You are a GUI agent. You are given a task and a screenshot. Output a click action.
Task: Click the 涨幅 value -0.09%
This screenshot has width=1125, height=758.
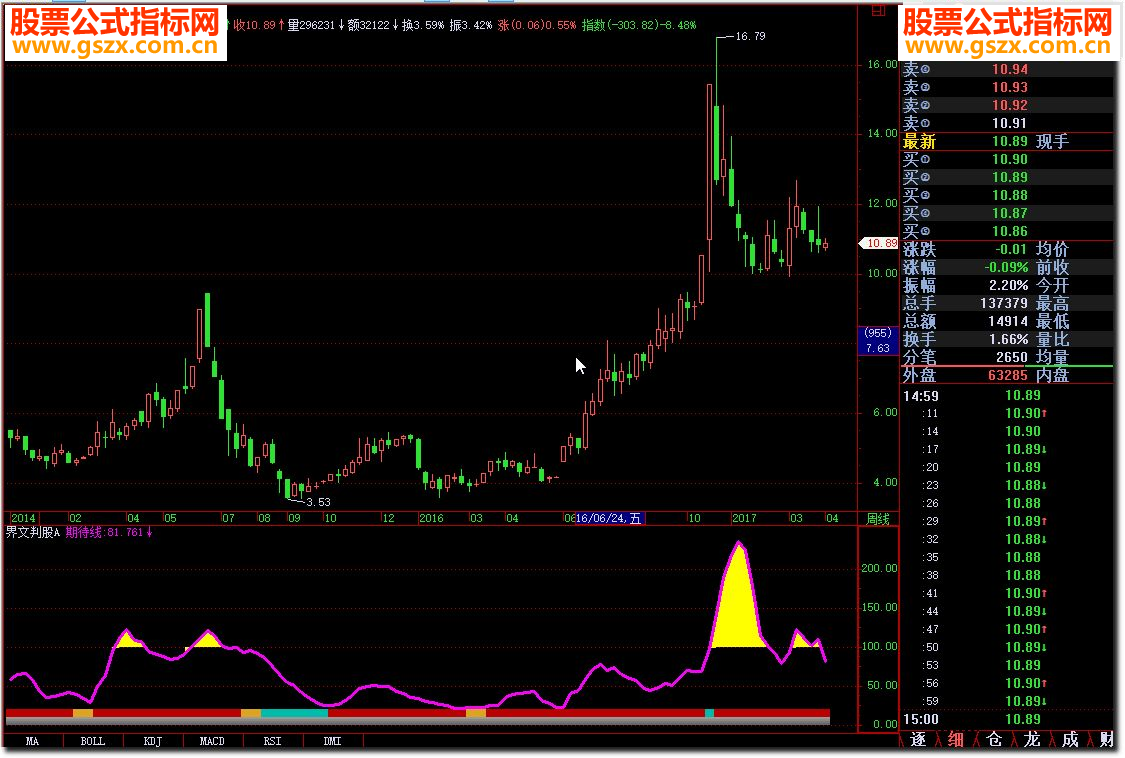click(x=1006, y=267)
